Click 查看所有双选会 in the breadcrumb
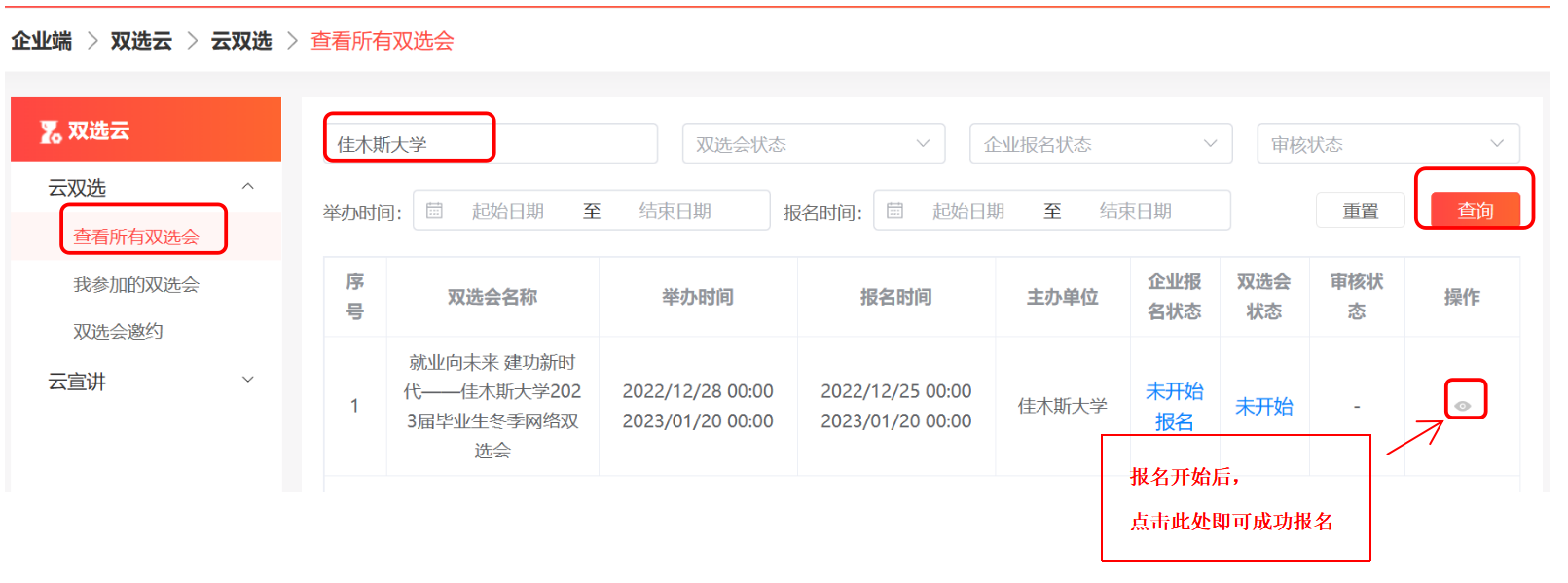 point(383,41)
